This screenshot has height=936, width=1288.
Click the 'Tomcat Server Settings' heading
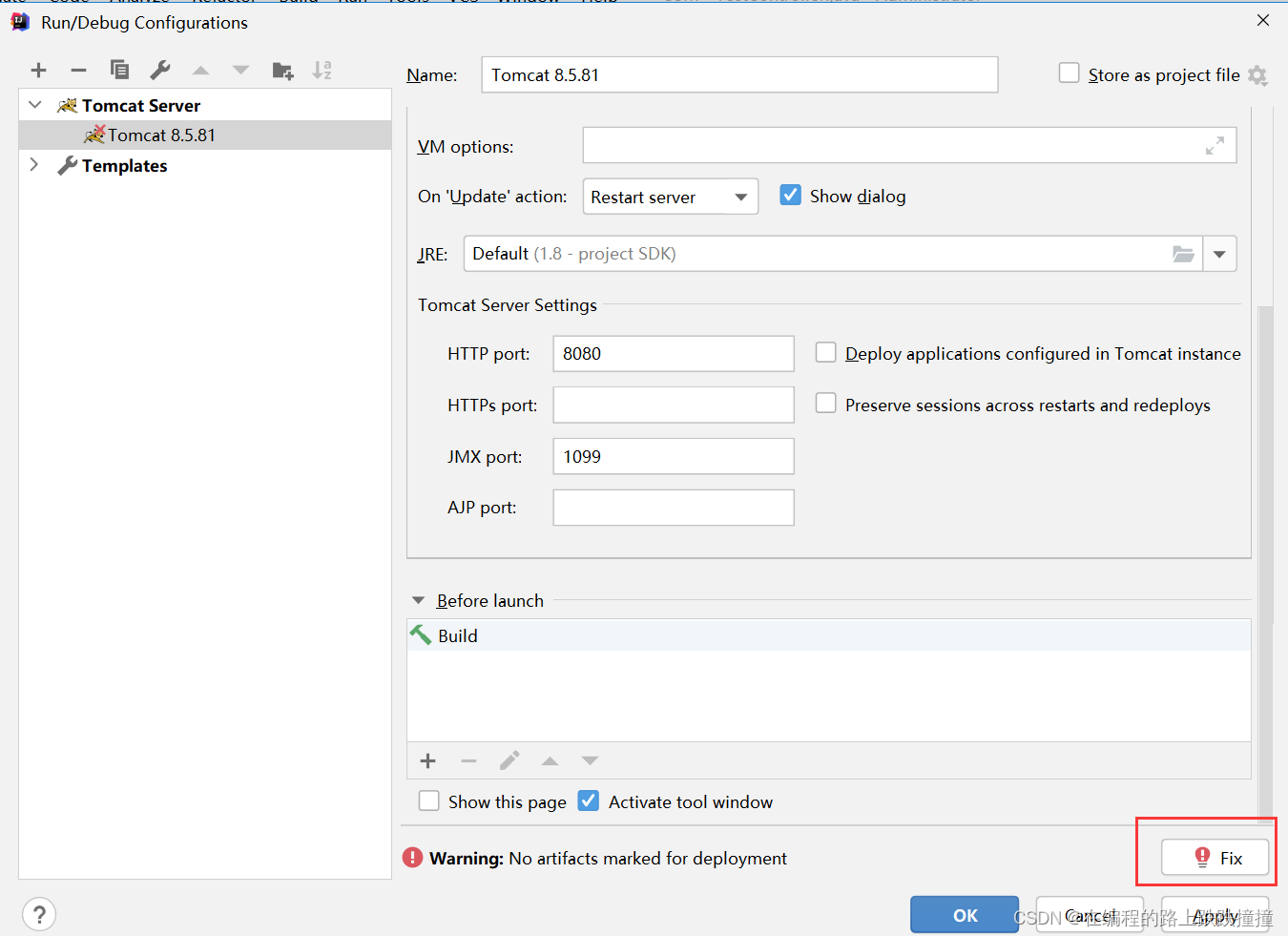[508, 305]
